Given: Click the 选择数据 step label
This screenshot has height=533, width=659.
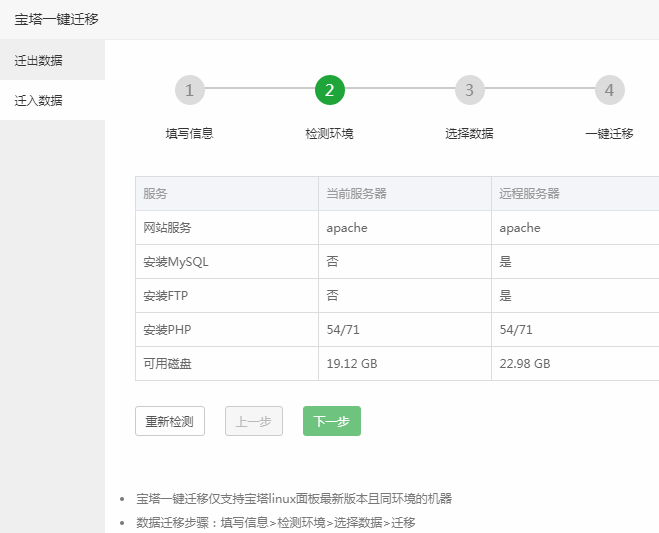Looking at the screenshot, I should pyautogui.click(x=469, y=134).
